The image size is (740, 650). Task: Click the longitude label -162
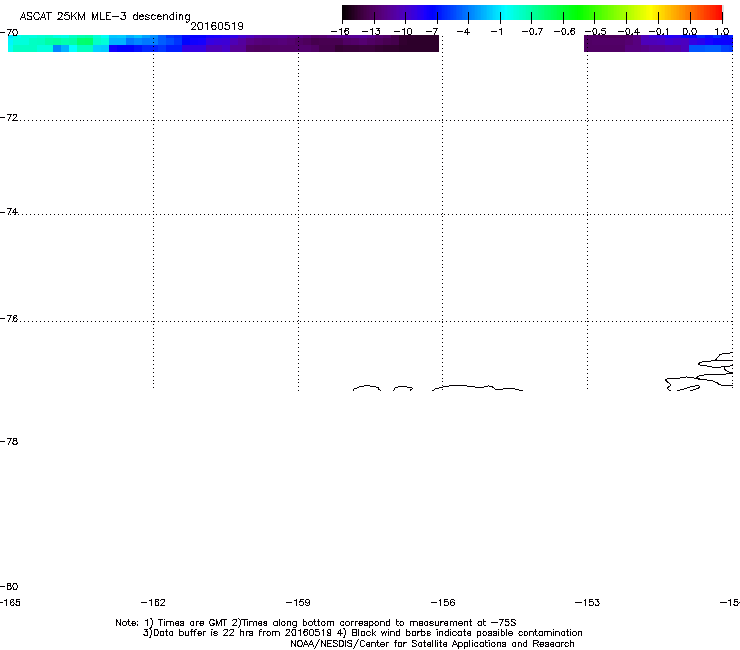[x=153, y=602]
